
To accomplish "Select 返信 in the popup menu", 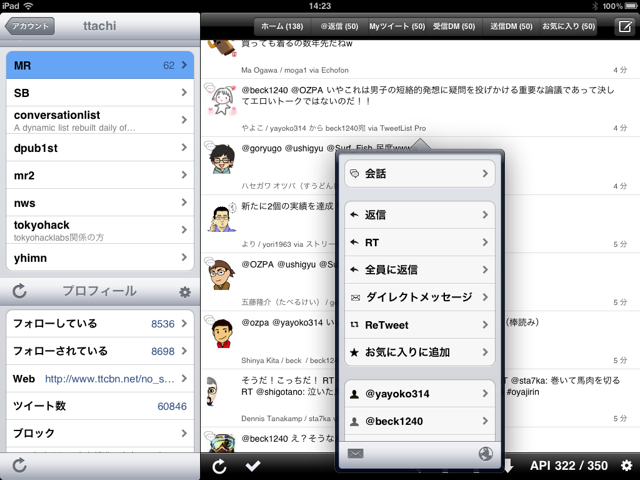I will [x=420, y=215].
